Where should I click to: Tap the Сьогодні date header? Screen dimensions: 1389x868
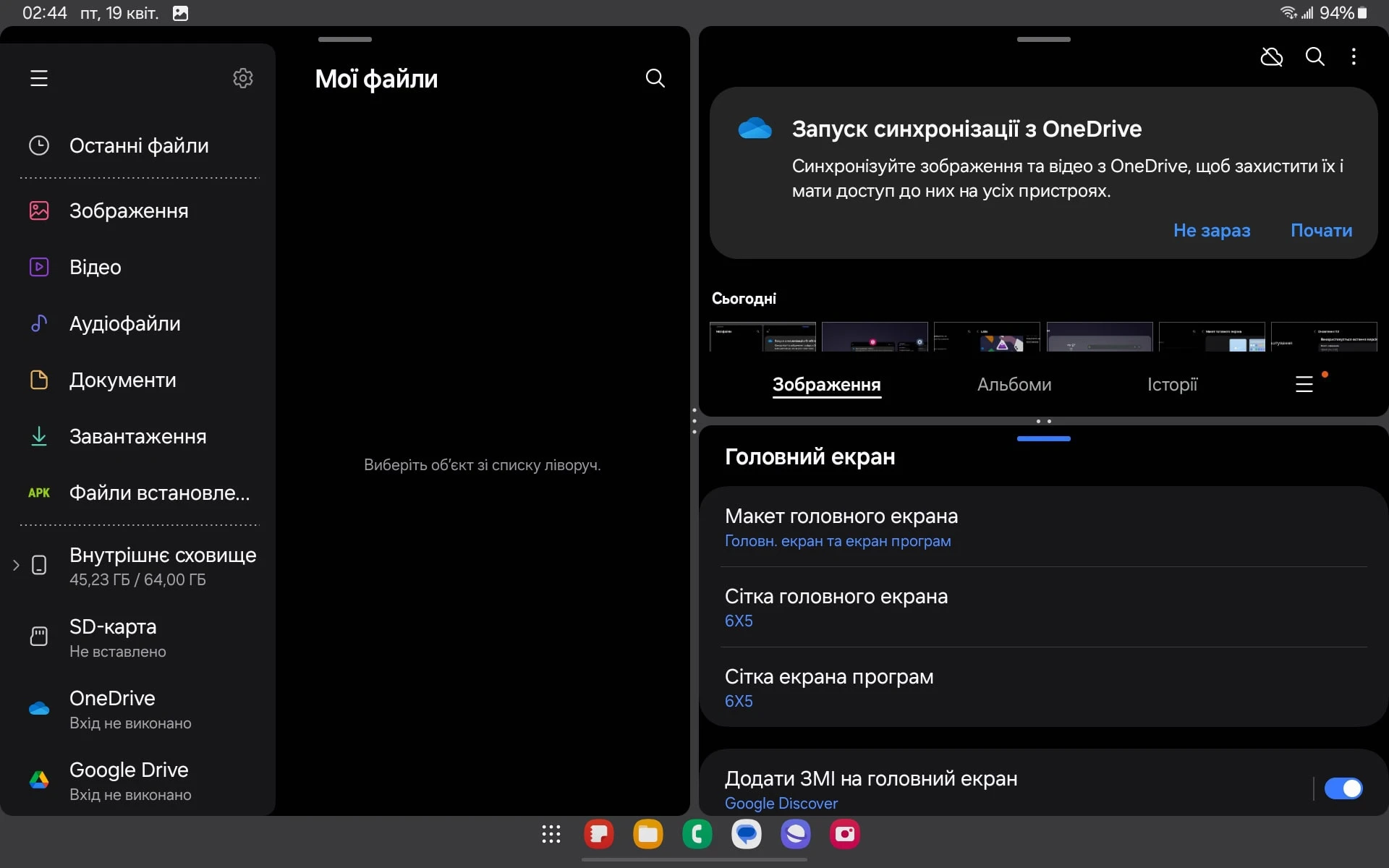[x=744, y=298]
